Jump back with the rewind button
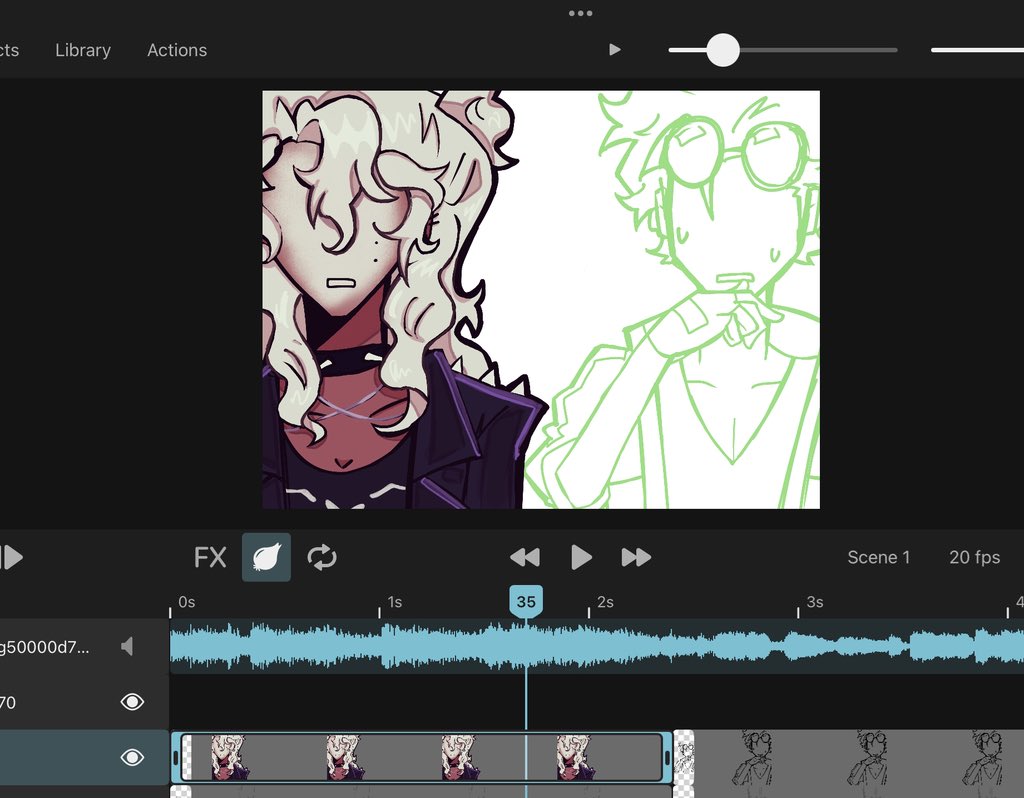Screen dimensions: 1024x798 tap(525, 558)
